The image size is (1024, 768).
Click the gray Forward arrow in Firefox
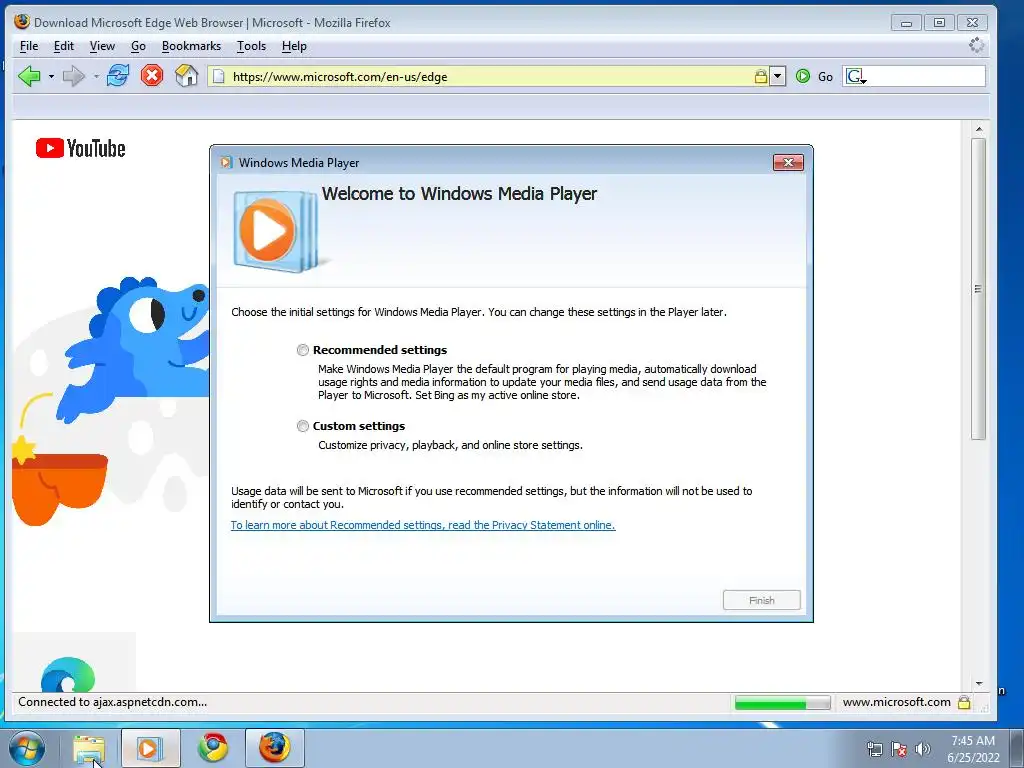tap(73, 76)
